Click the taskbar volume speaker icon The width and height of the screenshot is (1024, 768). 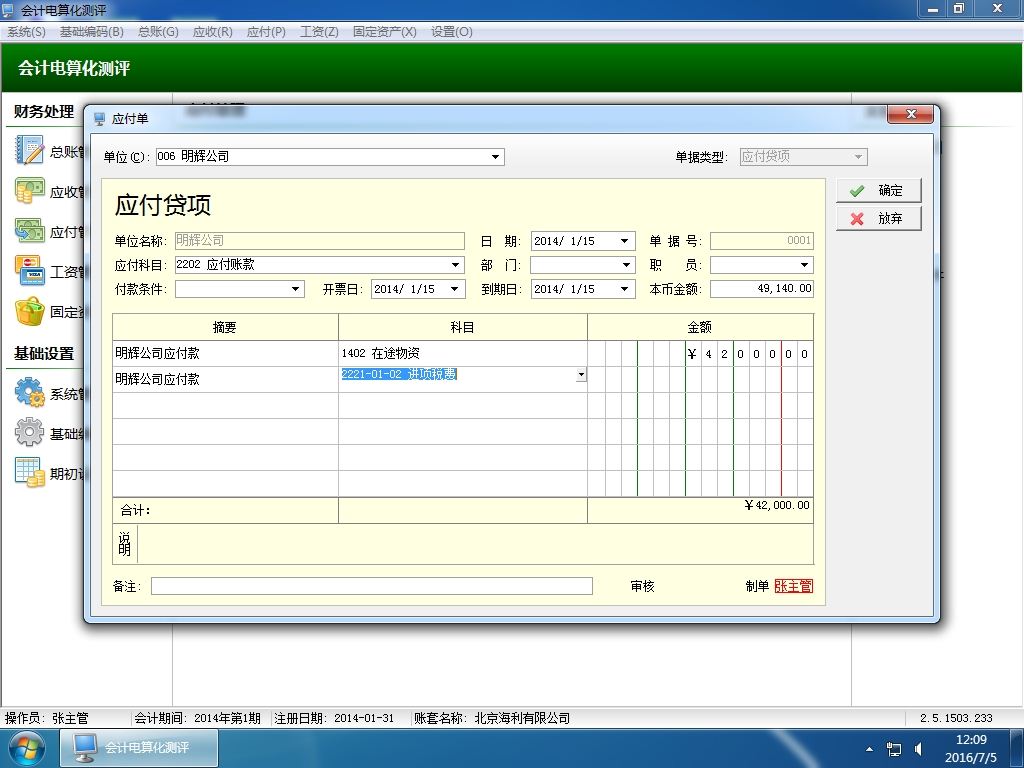pos(918,749)
